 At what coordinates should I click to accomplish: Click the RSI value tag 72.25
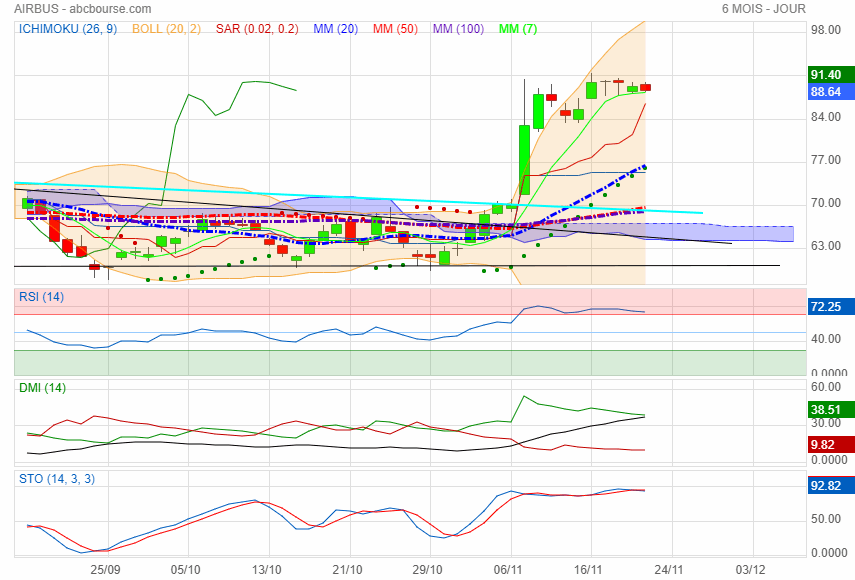click(x=831, y=306)
